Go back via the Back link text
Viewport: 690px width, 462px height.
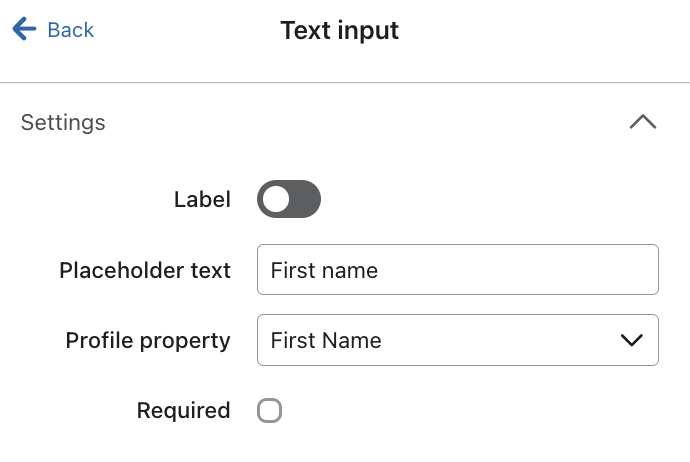(71, 30)
